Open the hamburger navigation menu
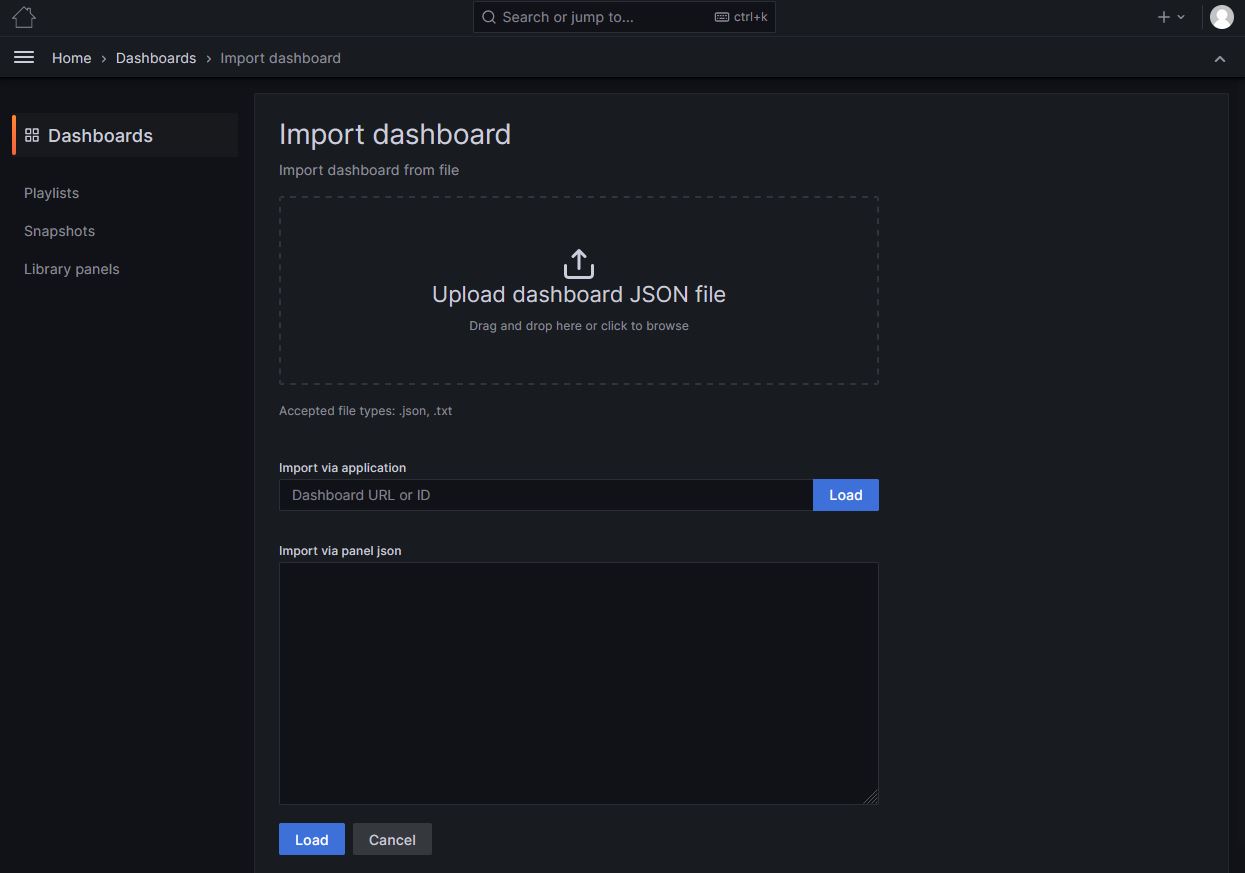 24,58
